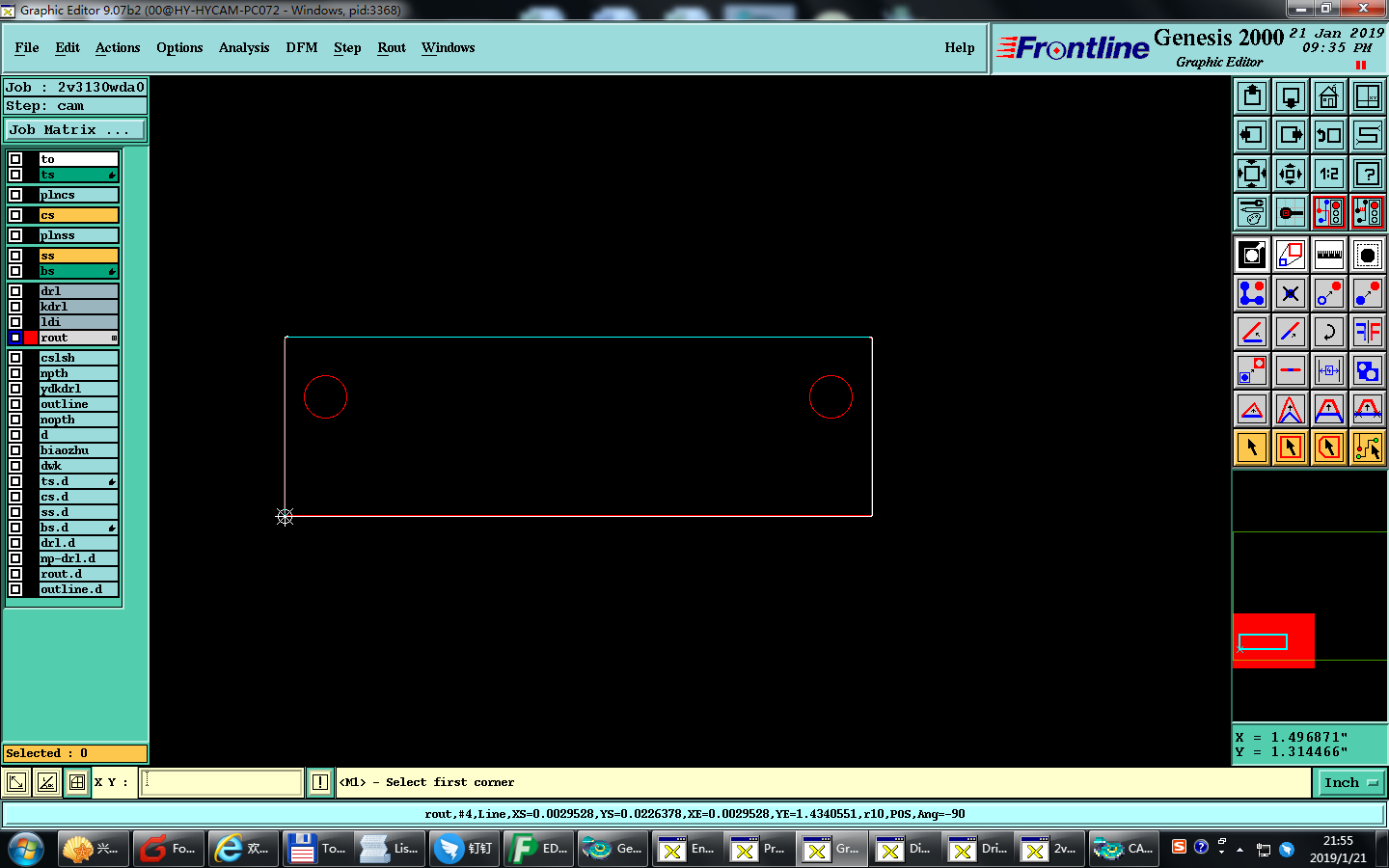
Task: Select the outline.d layer row
Action: point(79,589)
